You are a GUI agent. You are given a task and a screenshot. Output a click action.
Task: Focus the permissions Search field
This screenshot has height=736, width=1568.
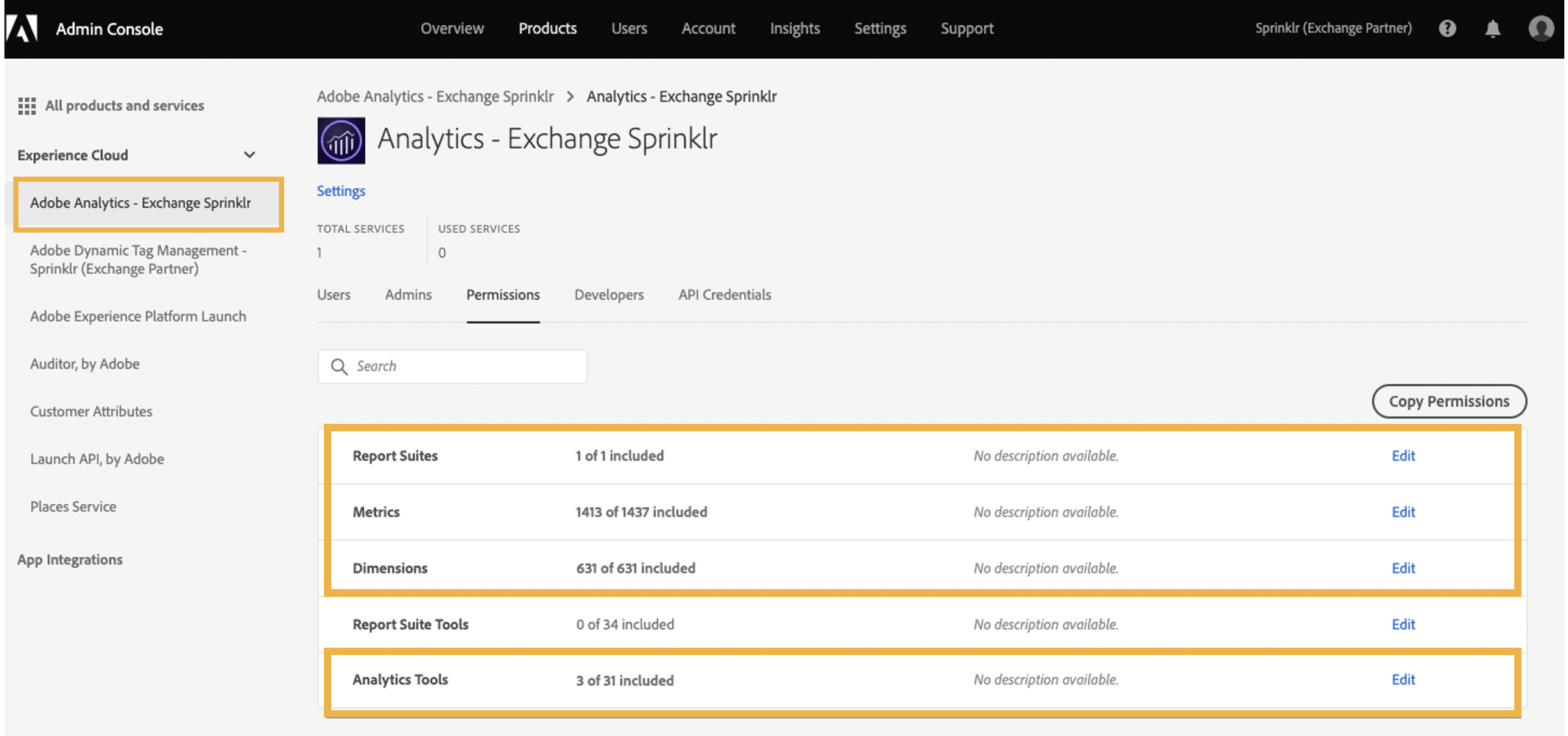point(453,367)
